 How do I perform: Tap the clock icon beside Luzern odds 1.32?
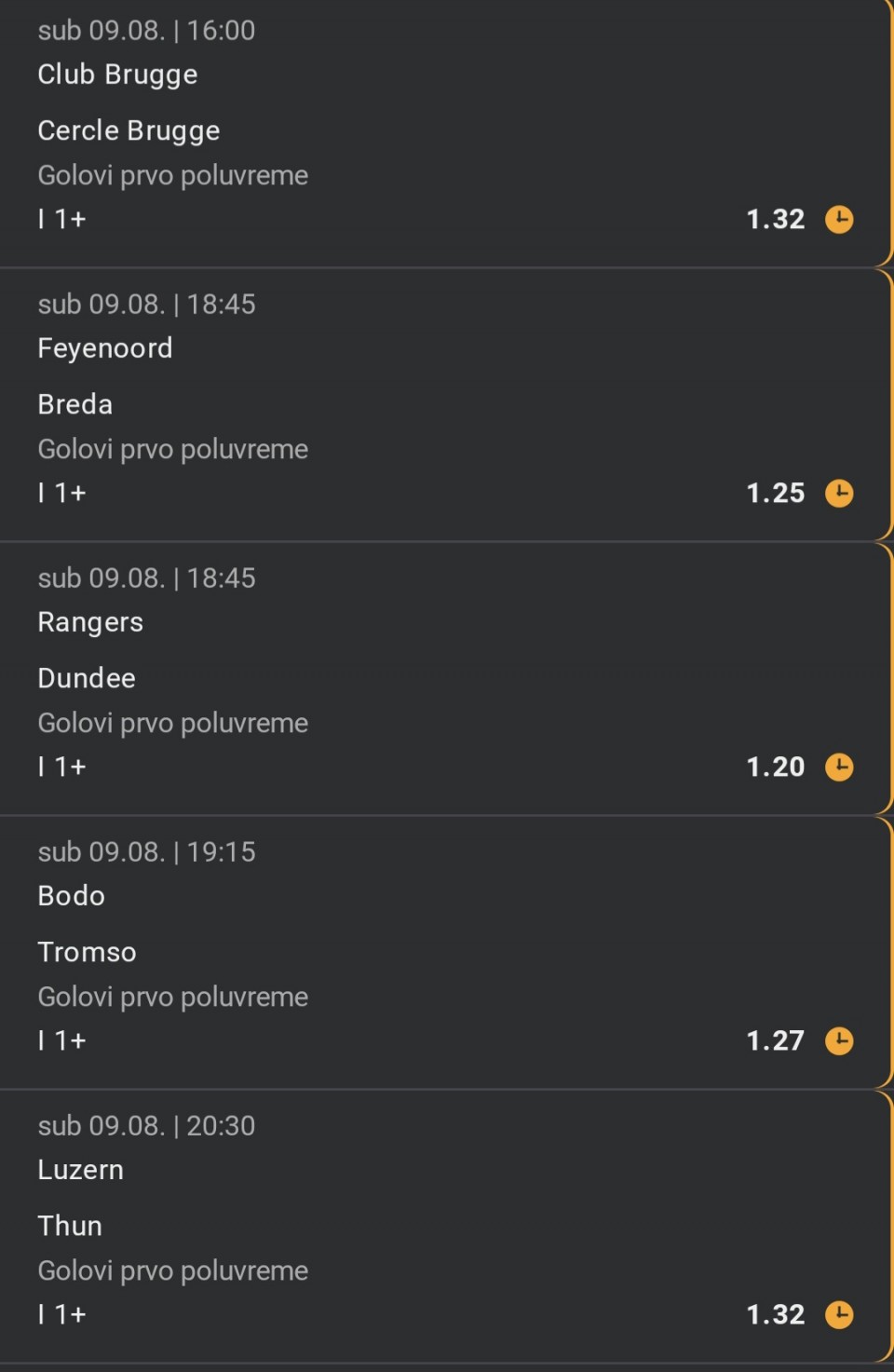point(839,1315)
